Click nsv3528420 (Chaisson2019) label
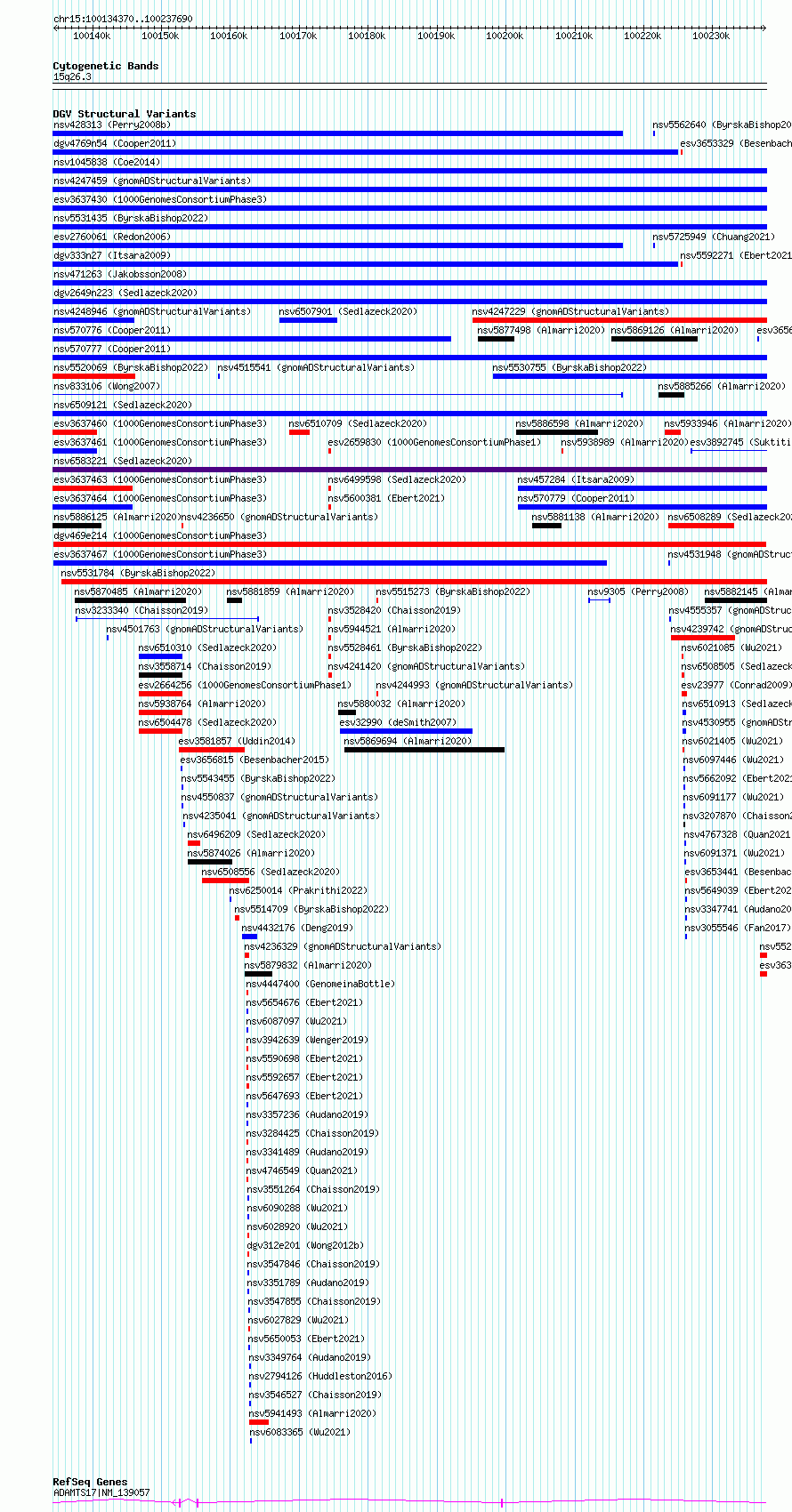 394,611
